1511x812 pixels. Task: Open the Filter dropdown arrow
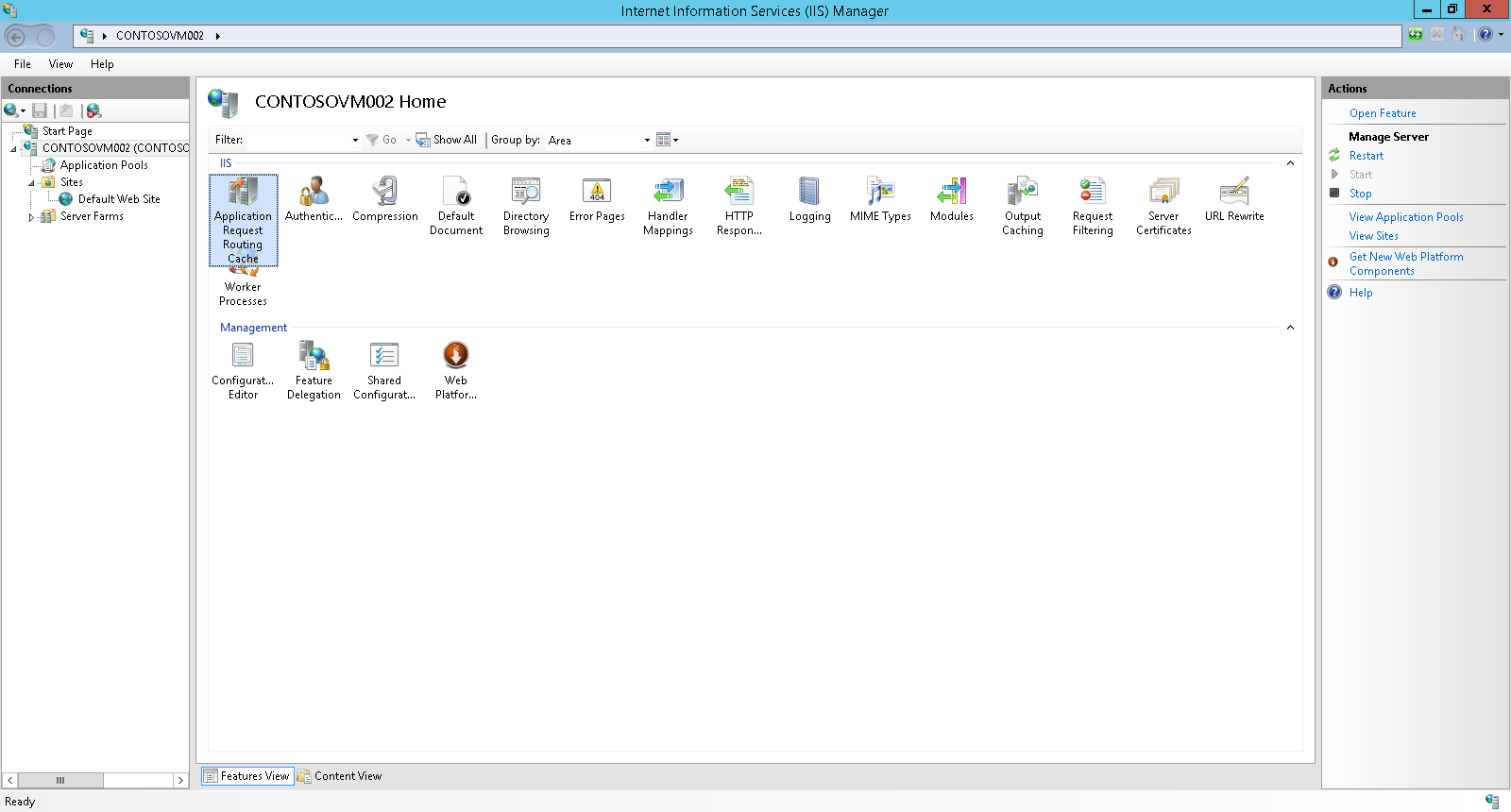(x=355, y=140)
